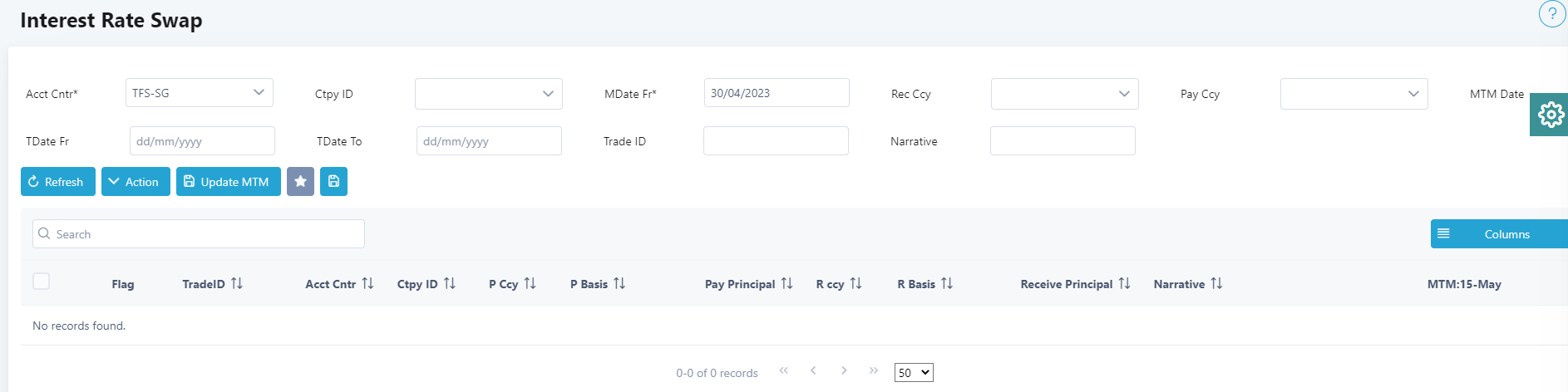This screenshot has width=1568, height=392.
Task: Sort by Narrative column arrows
Action: pos(1216,284)
